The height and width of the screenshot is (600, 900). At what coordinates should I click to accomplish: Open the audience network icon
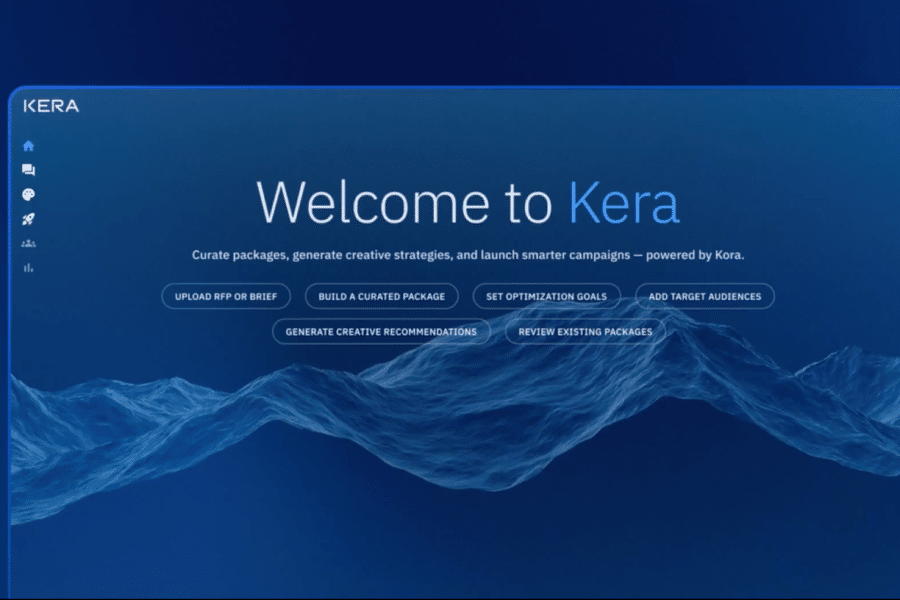(28, 243)
